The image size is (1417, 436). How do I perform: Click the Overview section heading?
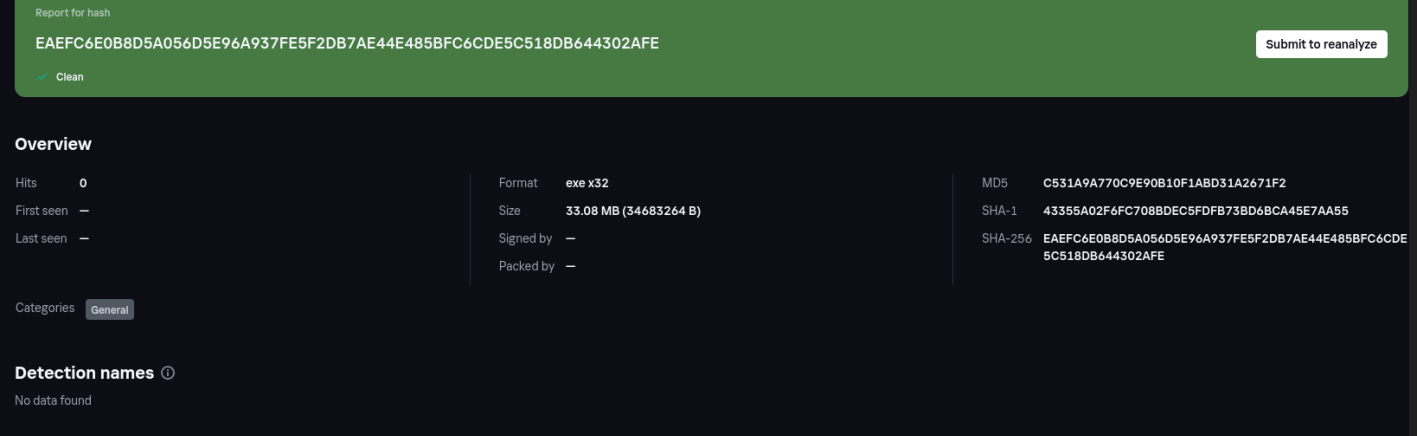click(53, 144)
